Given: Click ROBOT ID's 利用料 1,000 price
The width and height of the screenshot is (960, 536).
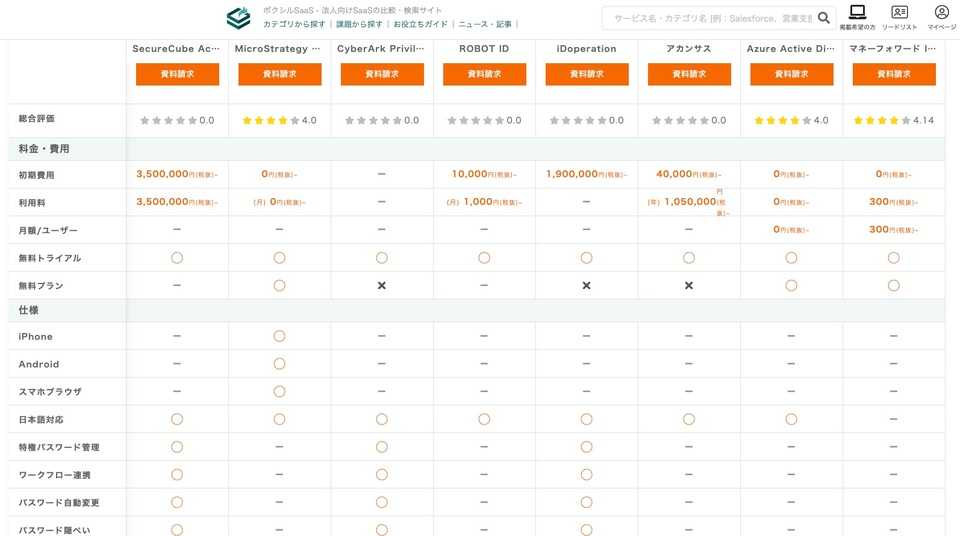Looking at the screenshot, I should point(484,202).
